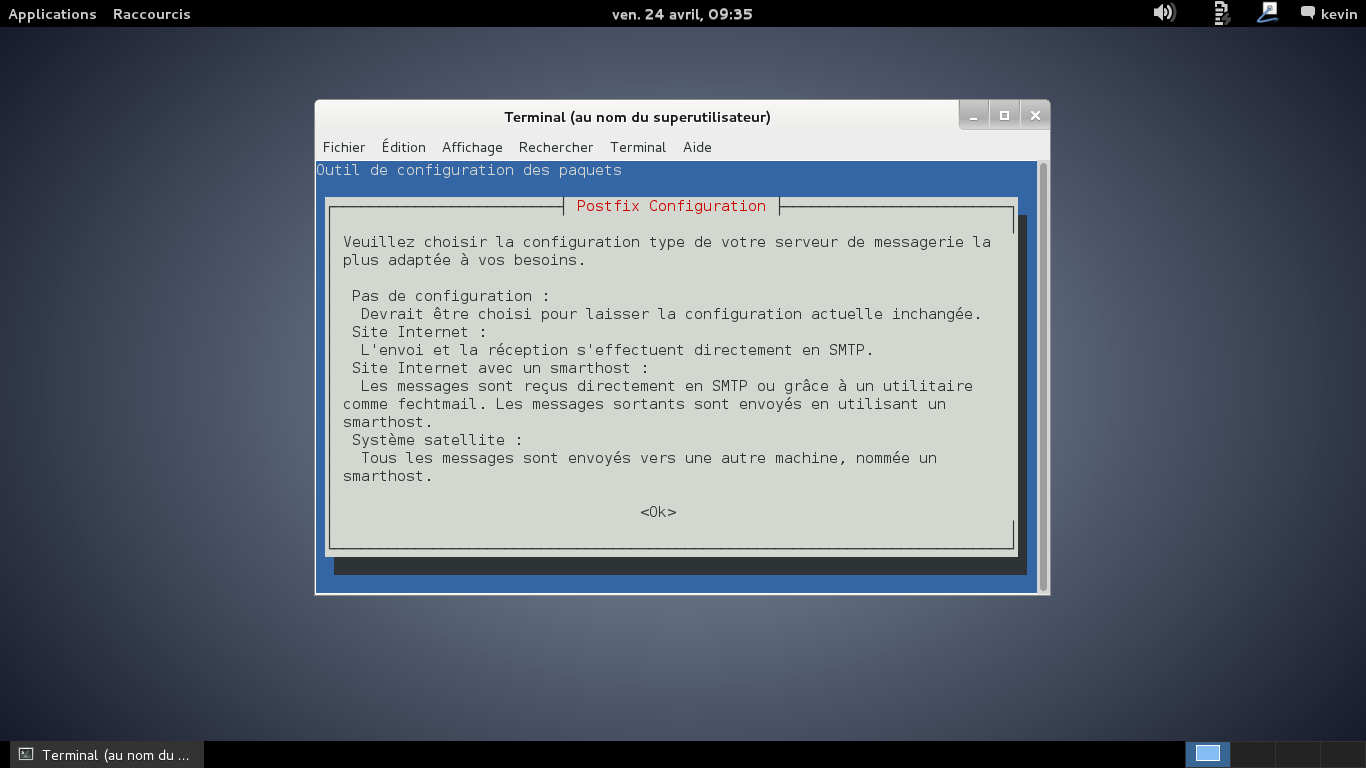Viewport: 1366px width, 768px height.
Task: Click 'Outil de configuration des paquets' text
Action: click(469, 170)
